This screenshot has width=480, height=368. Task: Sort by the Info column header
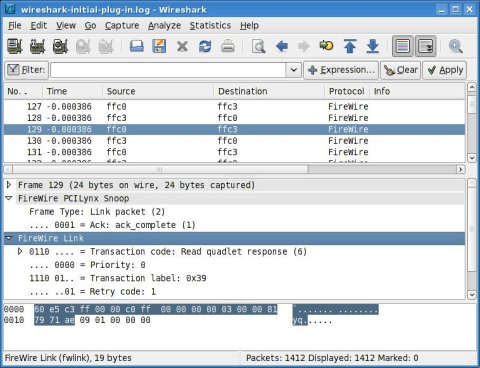point(417,91)
